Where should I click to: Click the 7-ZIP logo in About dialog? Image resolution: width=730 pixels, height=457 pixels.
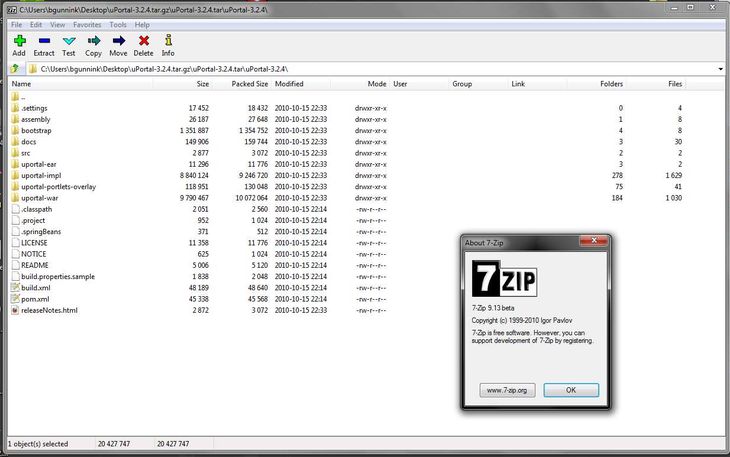tap(505, 278)
